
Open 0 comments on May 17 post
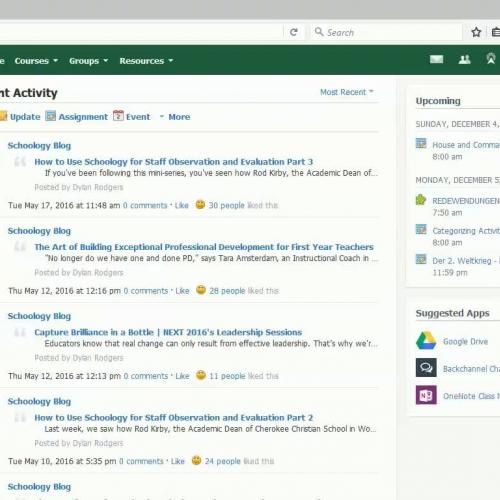pos(145,205)
